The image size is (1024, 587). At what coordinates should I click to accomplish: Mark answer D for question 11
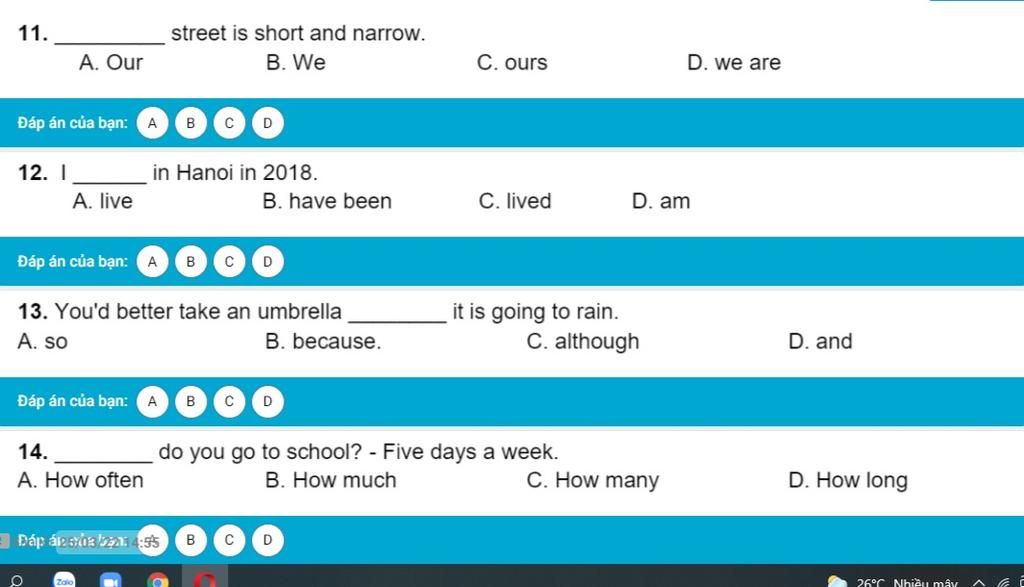pos(268,123)
